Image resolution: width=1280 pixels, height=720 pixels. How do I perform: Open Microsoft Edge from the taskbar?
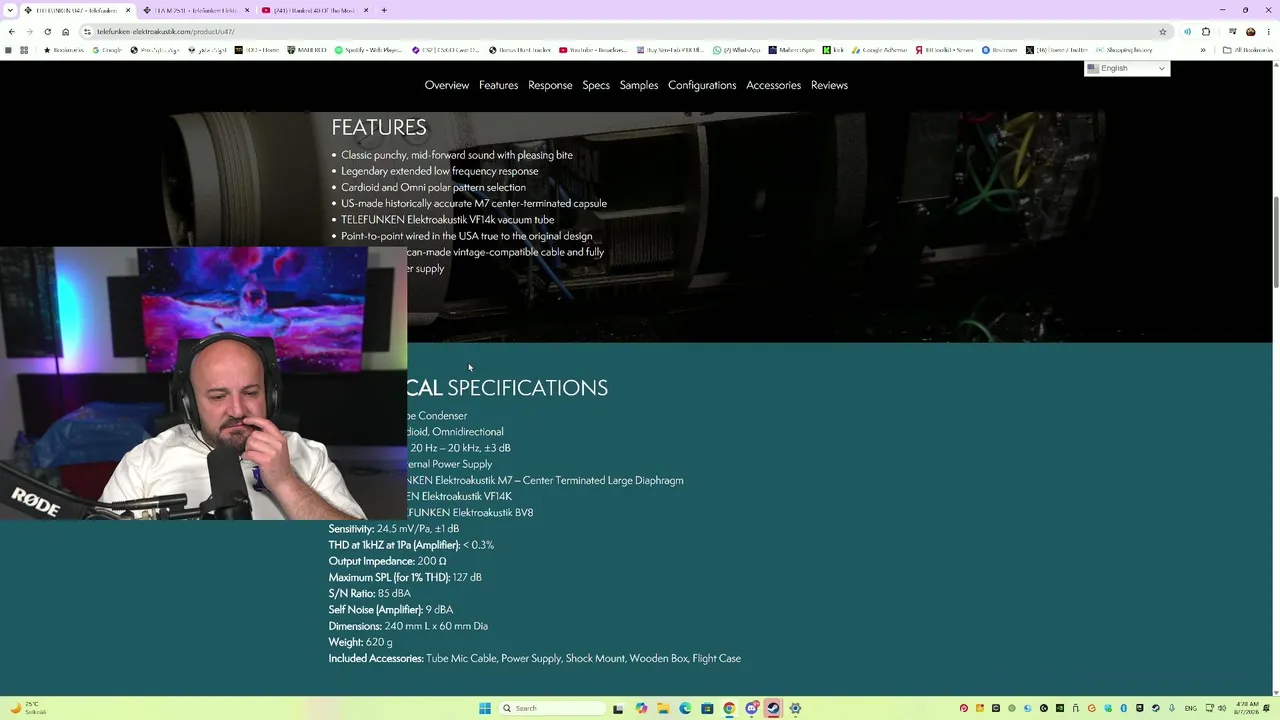pyautogui.click(x=685, y=708)
